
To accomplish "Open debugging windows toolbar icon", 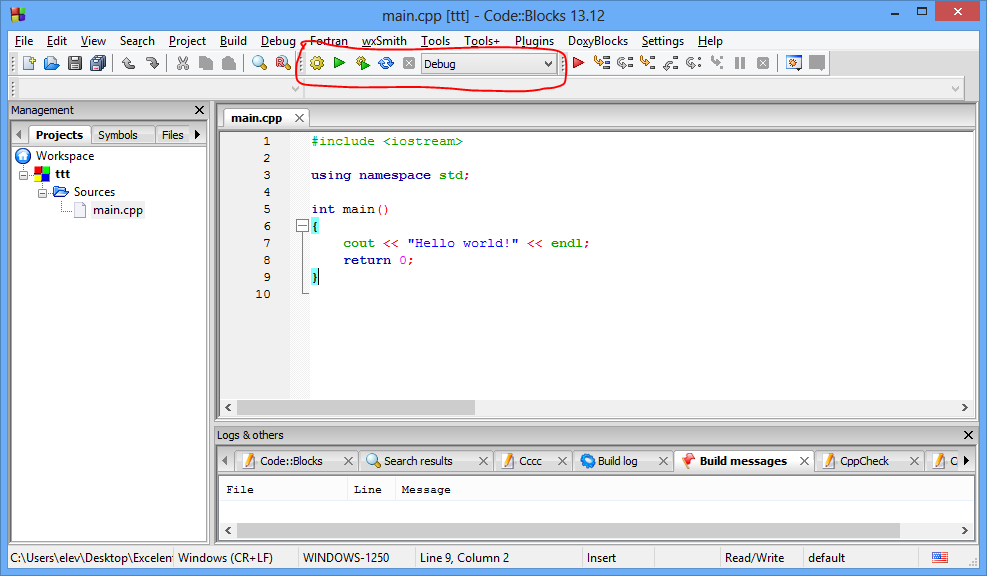I will (794, 63).
